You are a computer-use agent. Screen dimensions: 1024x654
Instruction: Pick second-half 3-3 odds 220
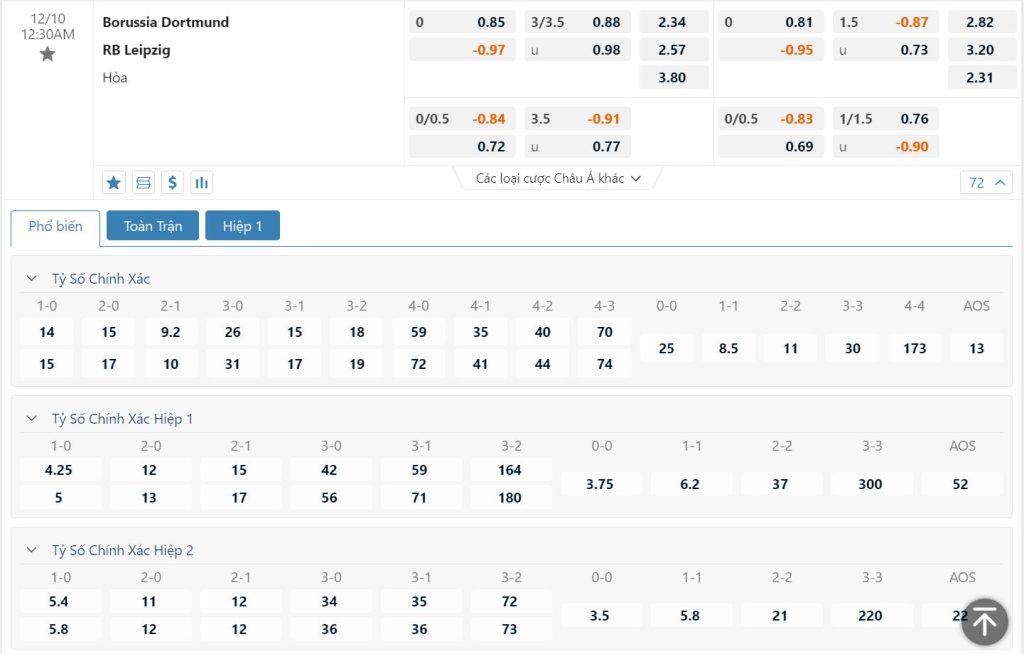(871, 615)
